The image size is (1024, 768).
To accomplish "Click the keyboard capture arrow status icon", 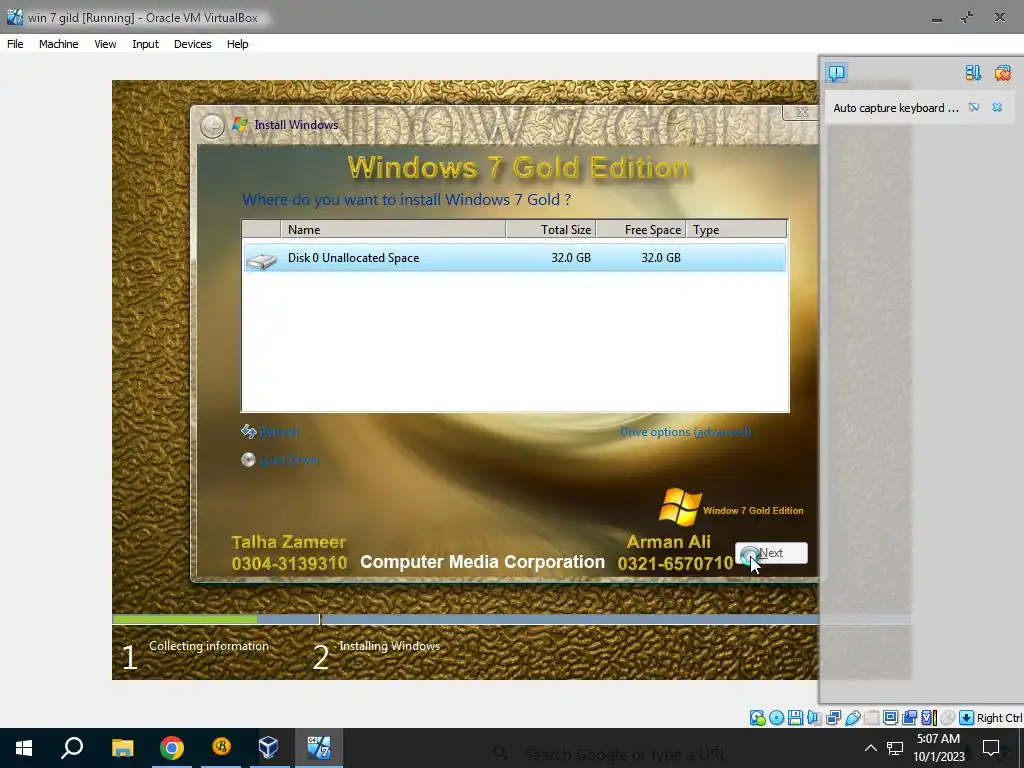I will 967,718.
